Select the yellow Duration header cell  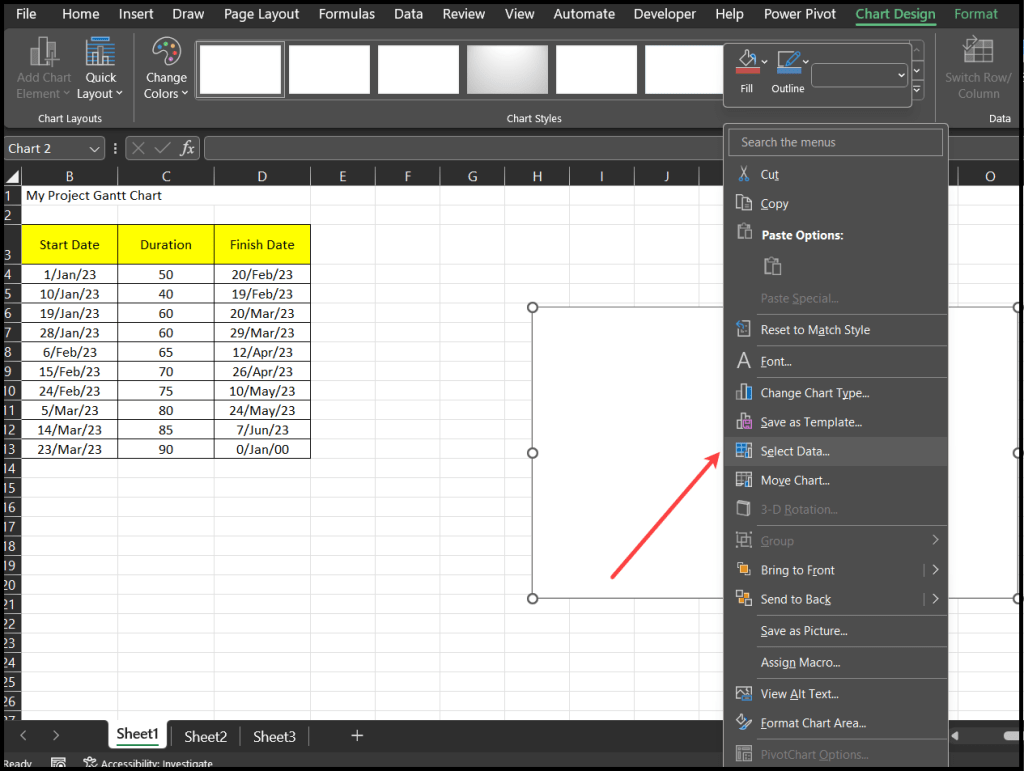pyautogui.click(x=166, y=244)
